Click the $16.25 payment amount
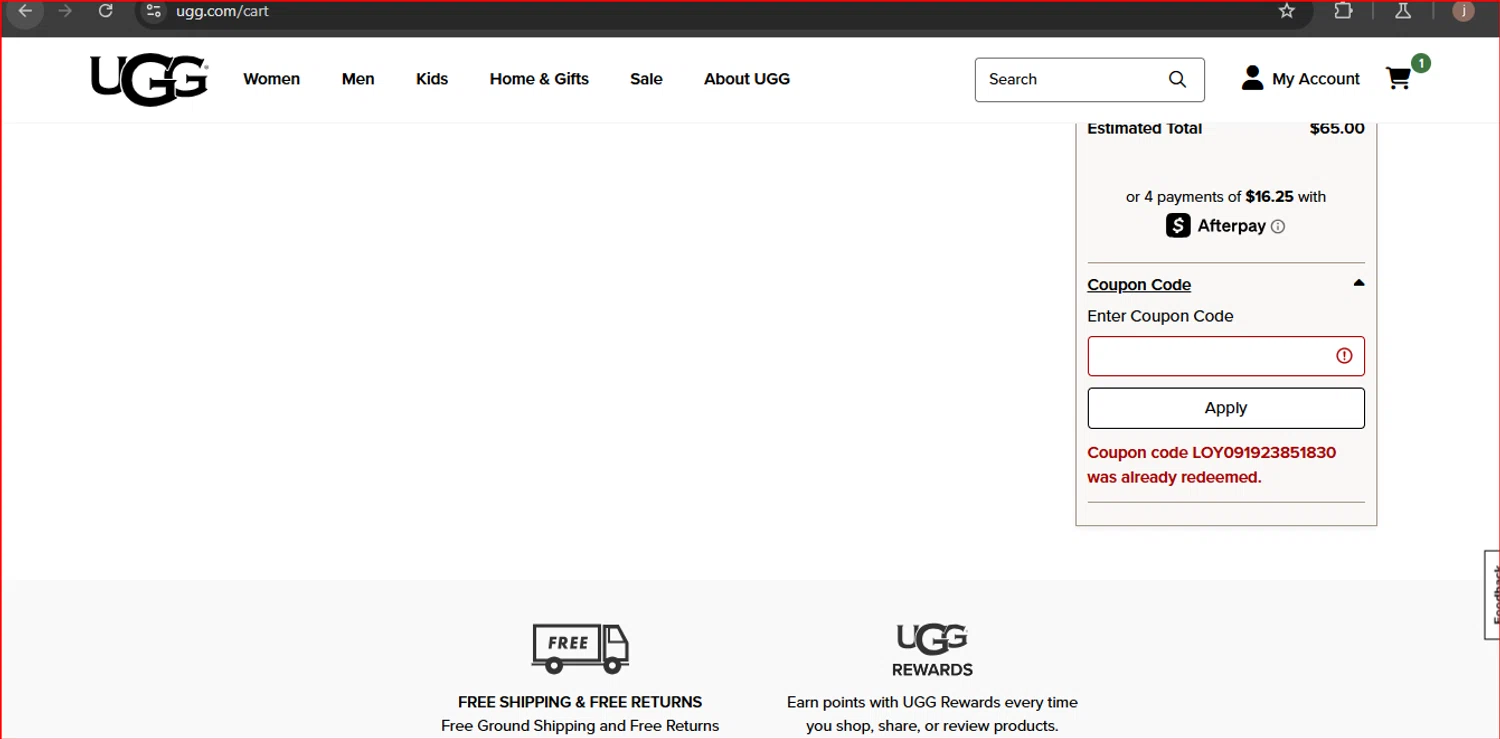The width and height of the screenshot is (1500, 739). click(1269, 197)
